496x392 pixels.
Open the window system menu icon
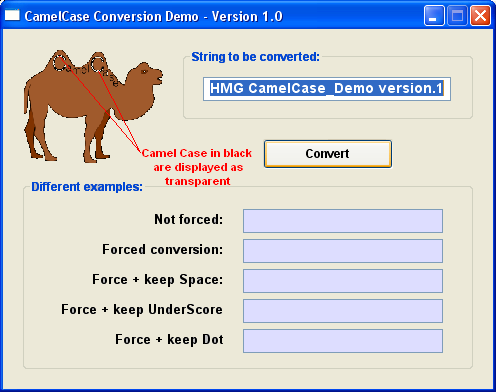[12, 15]
